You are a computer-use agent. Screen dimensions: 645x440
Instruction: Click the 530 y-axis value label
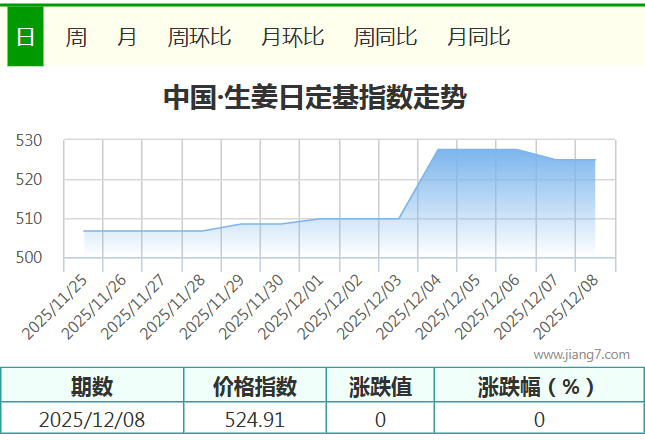click(28, 141)
